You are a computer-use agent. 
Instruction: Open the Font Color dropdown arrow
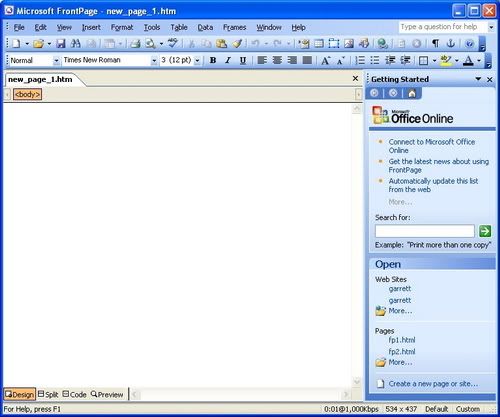point(479,60)
